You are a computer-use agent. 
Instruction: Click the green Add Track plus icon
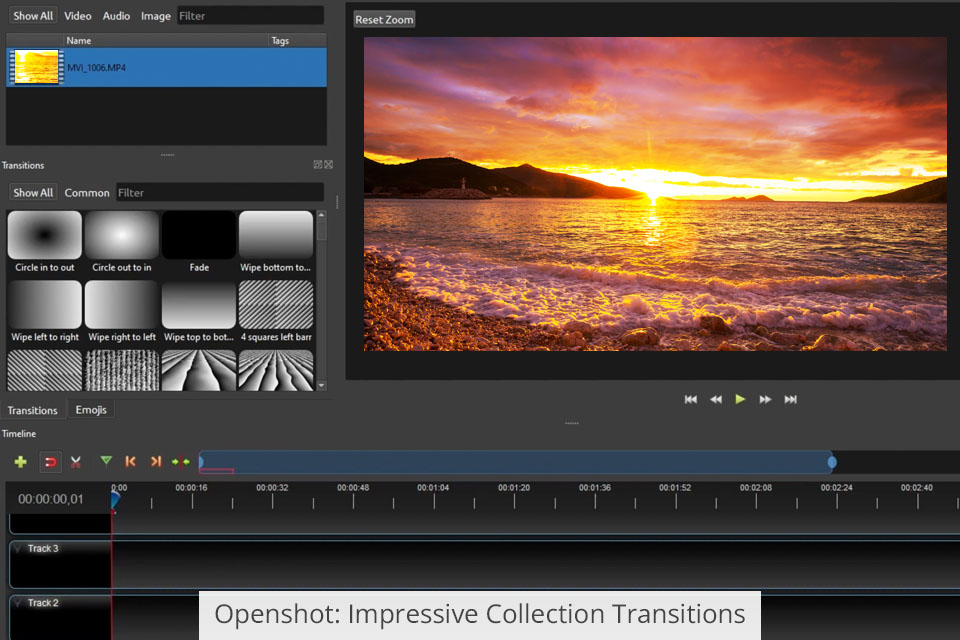pyautogui.click(x=20, y=461)
